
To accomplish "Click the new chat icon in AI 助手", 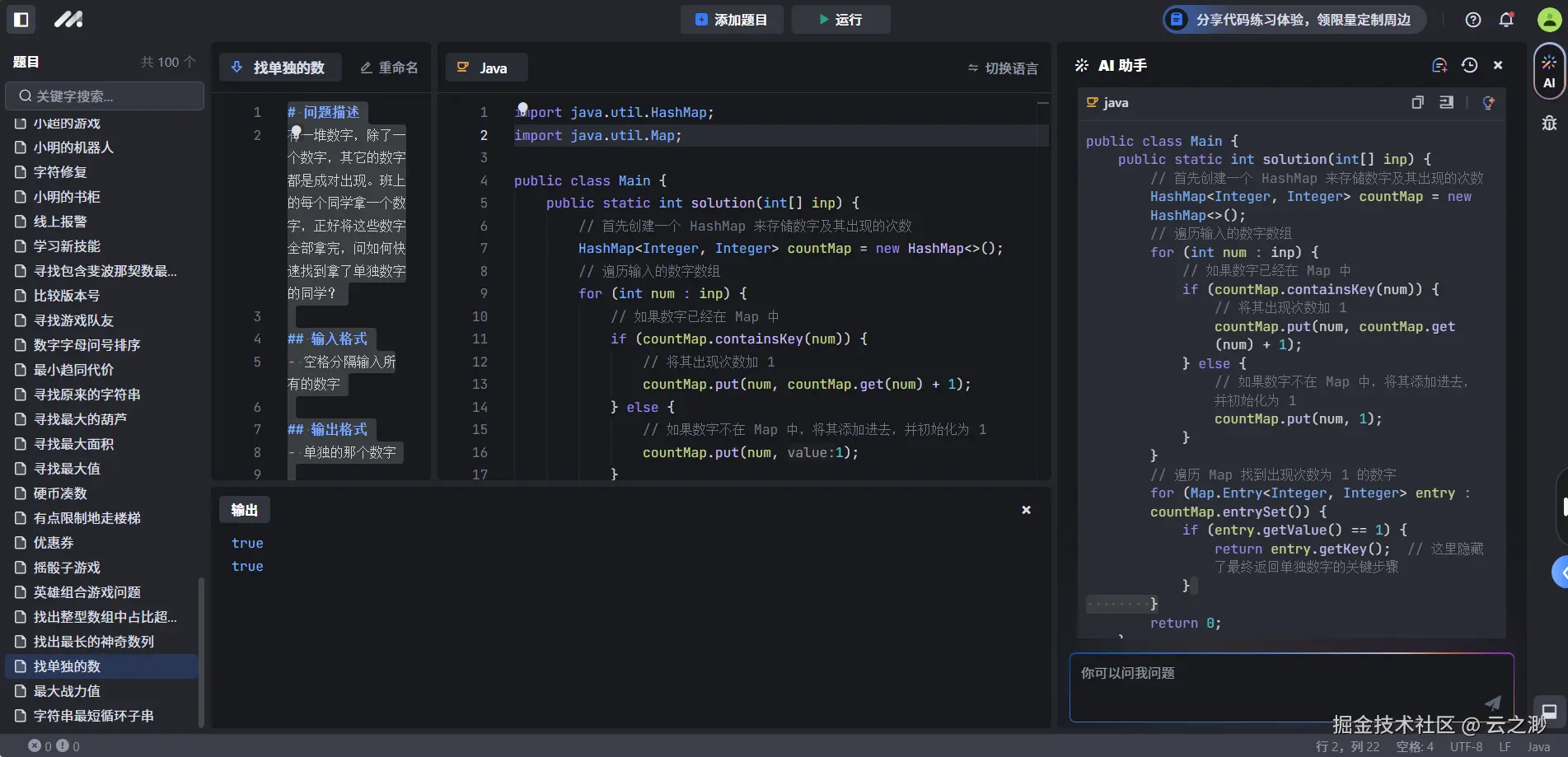I will coord(1439,65).
